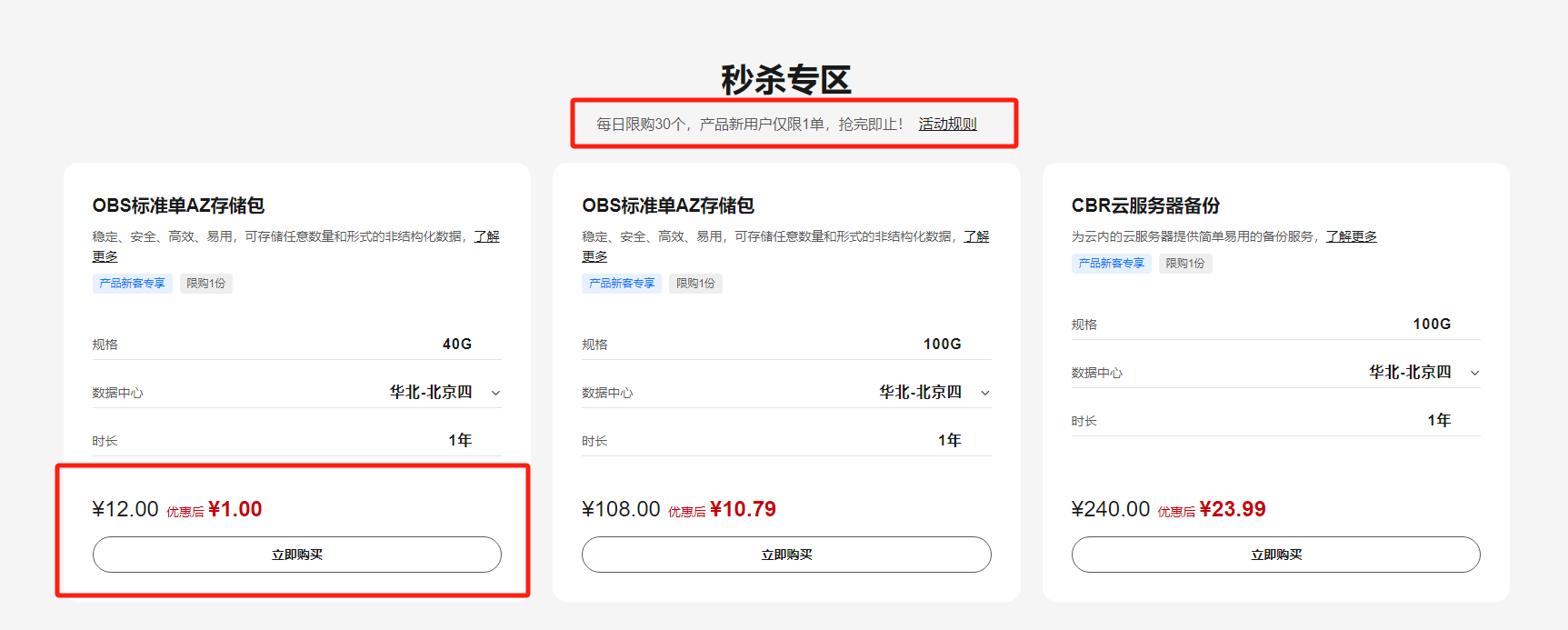Click 产品新客专享 tag on first OBS card
Screen dimensions: 1568x630
pyautogui.click(x=133, y=284)
